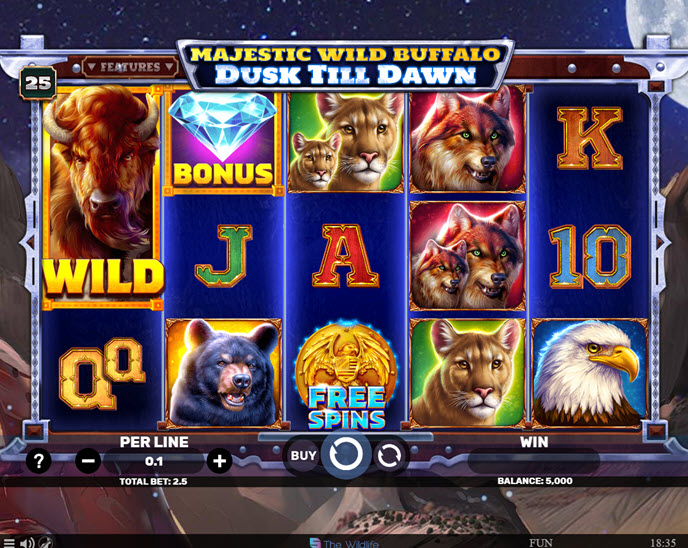Image resolution: width=688 pixels, height=548 pixels.
Task: Click the golden FREE SPINS coin symbol
Action: coord(346,375)
